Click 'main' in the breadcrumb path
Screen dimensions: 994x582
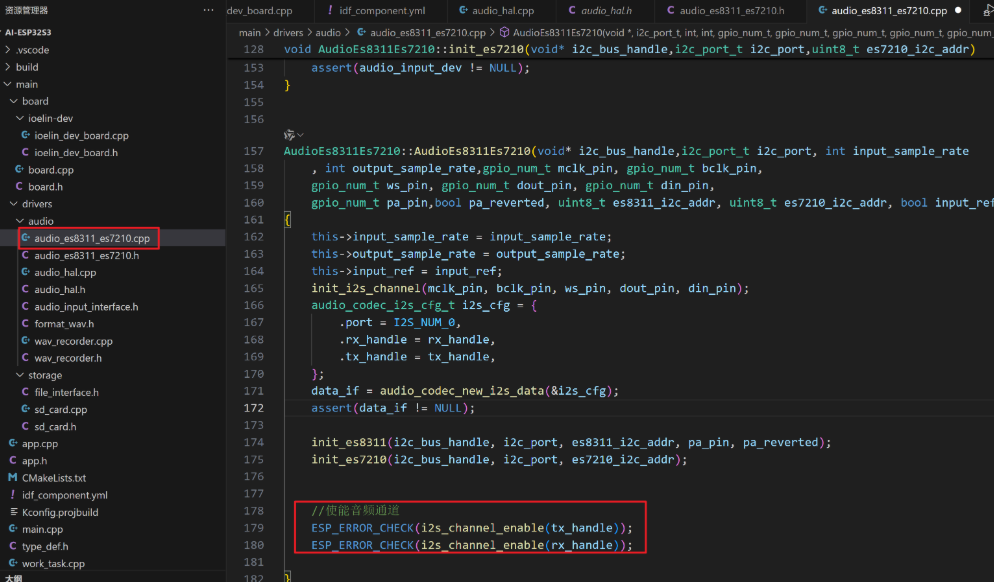[x=250, y=32]
